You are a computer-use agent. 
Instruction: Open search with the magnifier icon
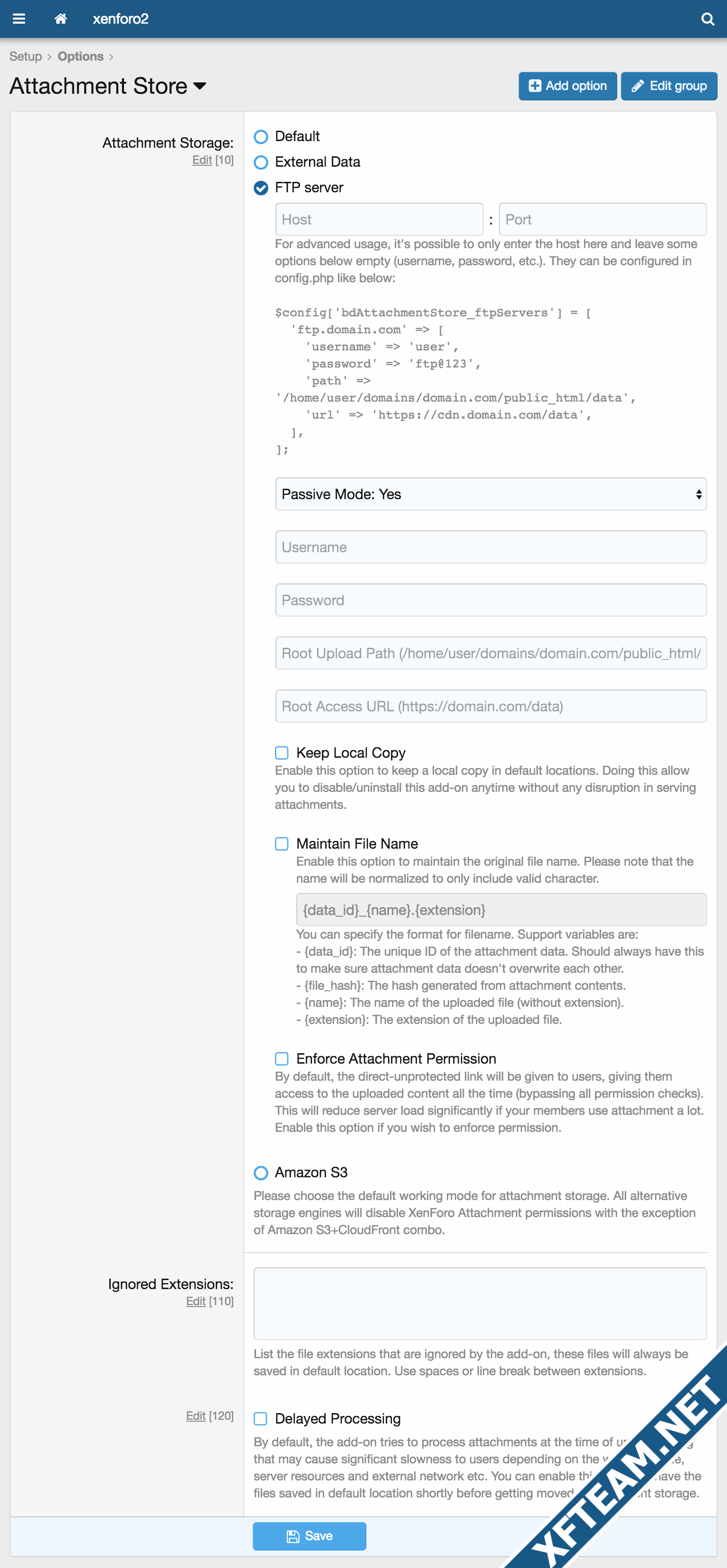708,19
